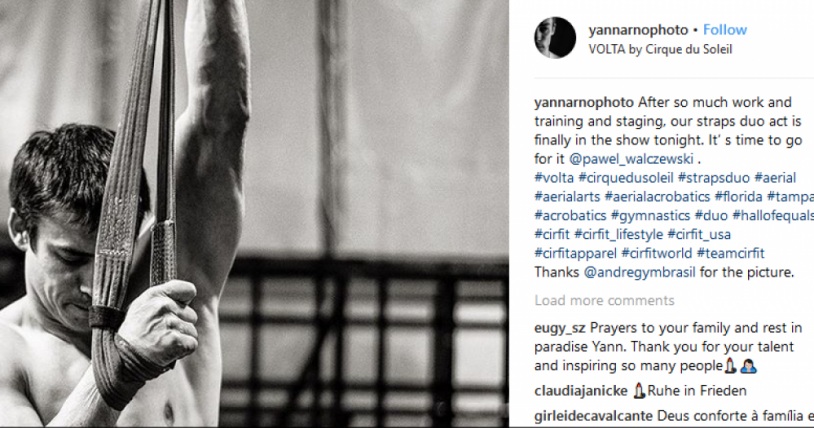This screenshot has width=814, height=428.
Task: Open commenter eugy_sz profile
Action: tap(560, 328)
